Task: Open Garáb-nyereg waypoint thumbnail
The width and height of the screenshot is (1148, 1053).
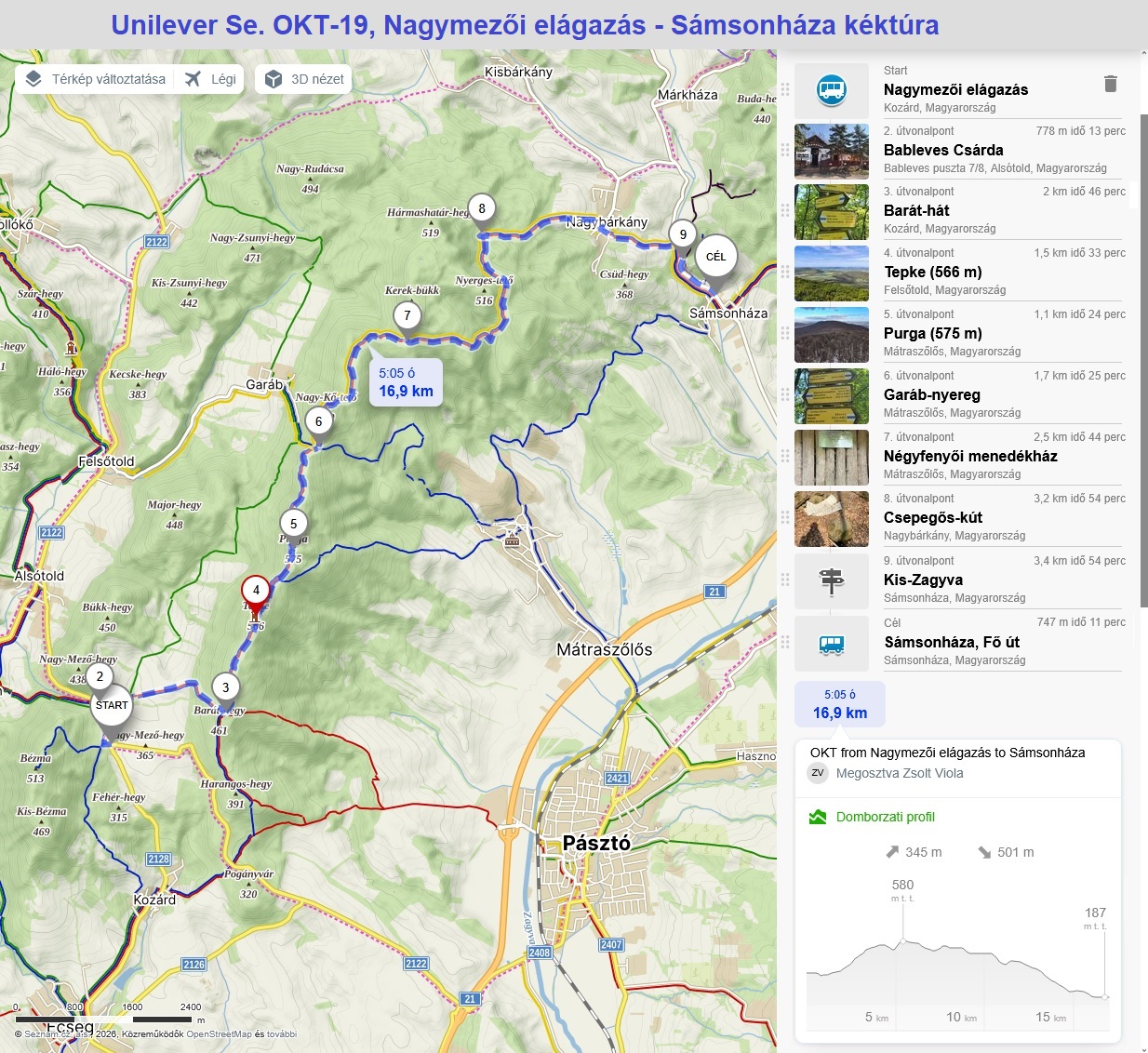Action: (x=832, y=396)
